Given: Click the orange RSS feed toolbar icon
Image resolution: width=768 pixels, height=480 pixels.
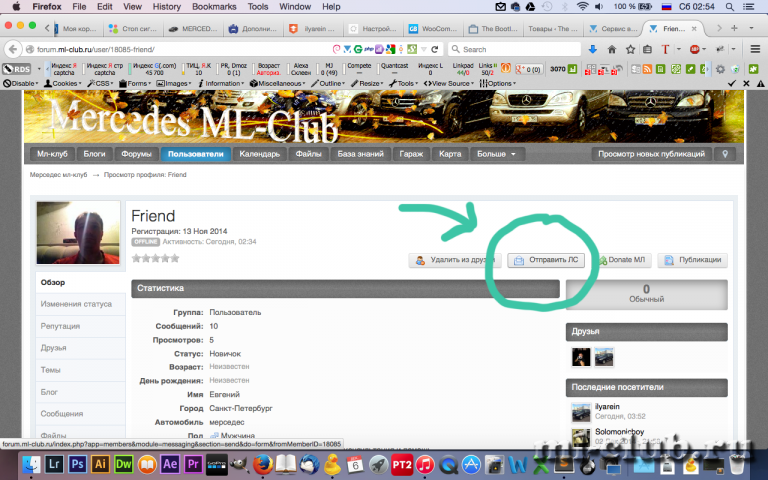Looking at the screenshot, I should (x=647, y=69).
